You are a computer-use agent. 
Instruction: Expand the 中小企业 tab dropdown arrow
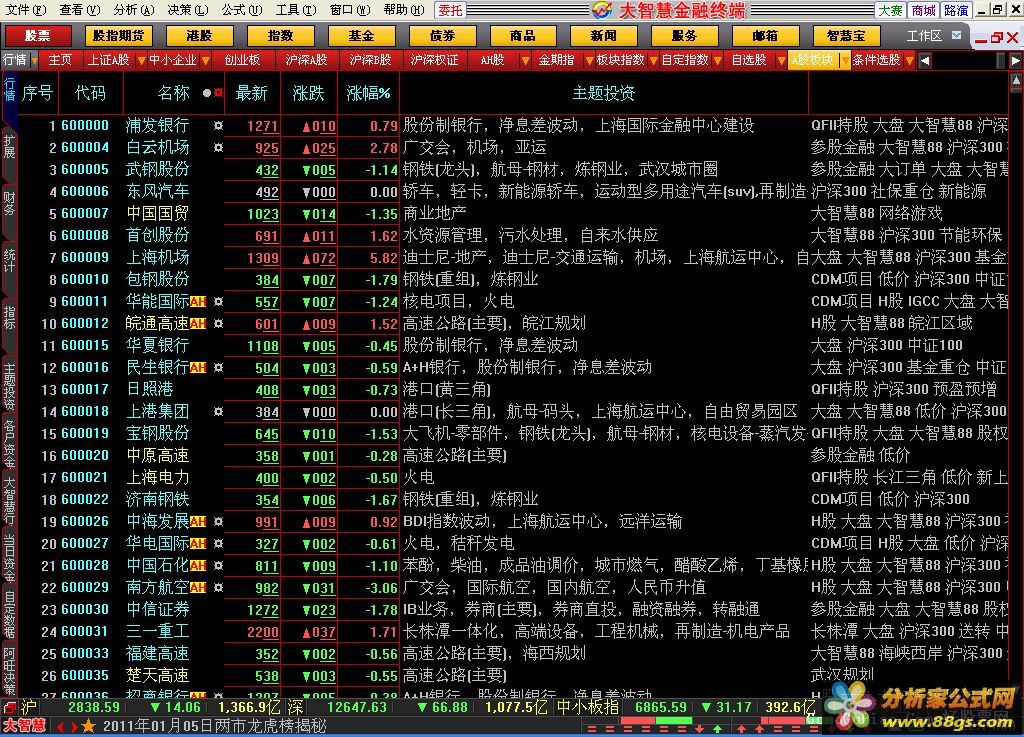point(206,60)
